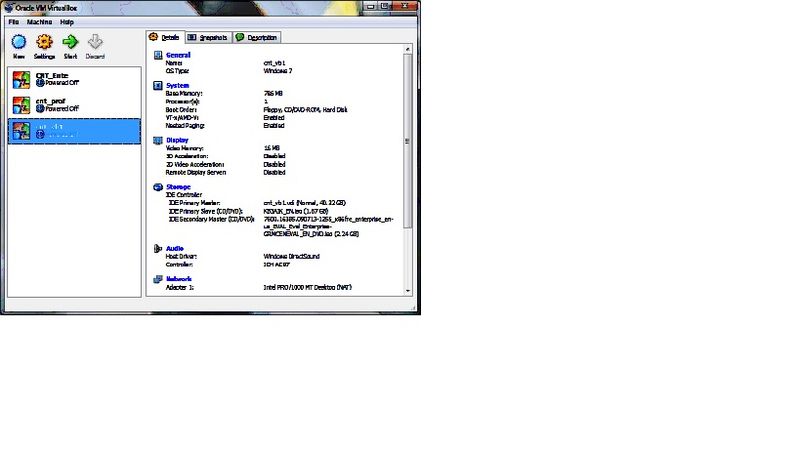Click details scrollbar down arrow
Viewport: 800px width, 449px height.
[x=407, y=291]
